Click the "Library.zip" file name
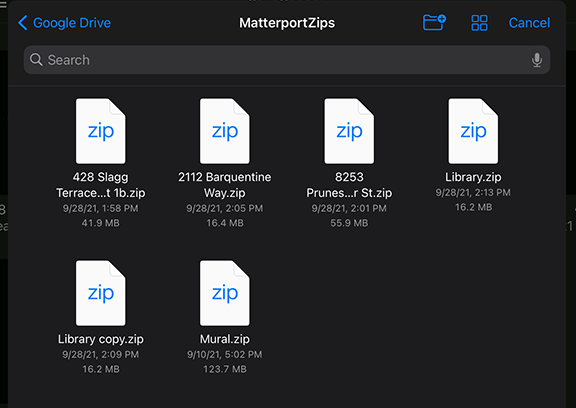 473,177
